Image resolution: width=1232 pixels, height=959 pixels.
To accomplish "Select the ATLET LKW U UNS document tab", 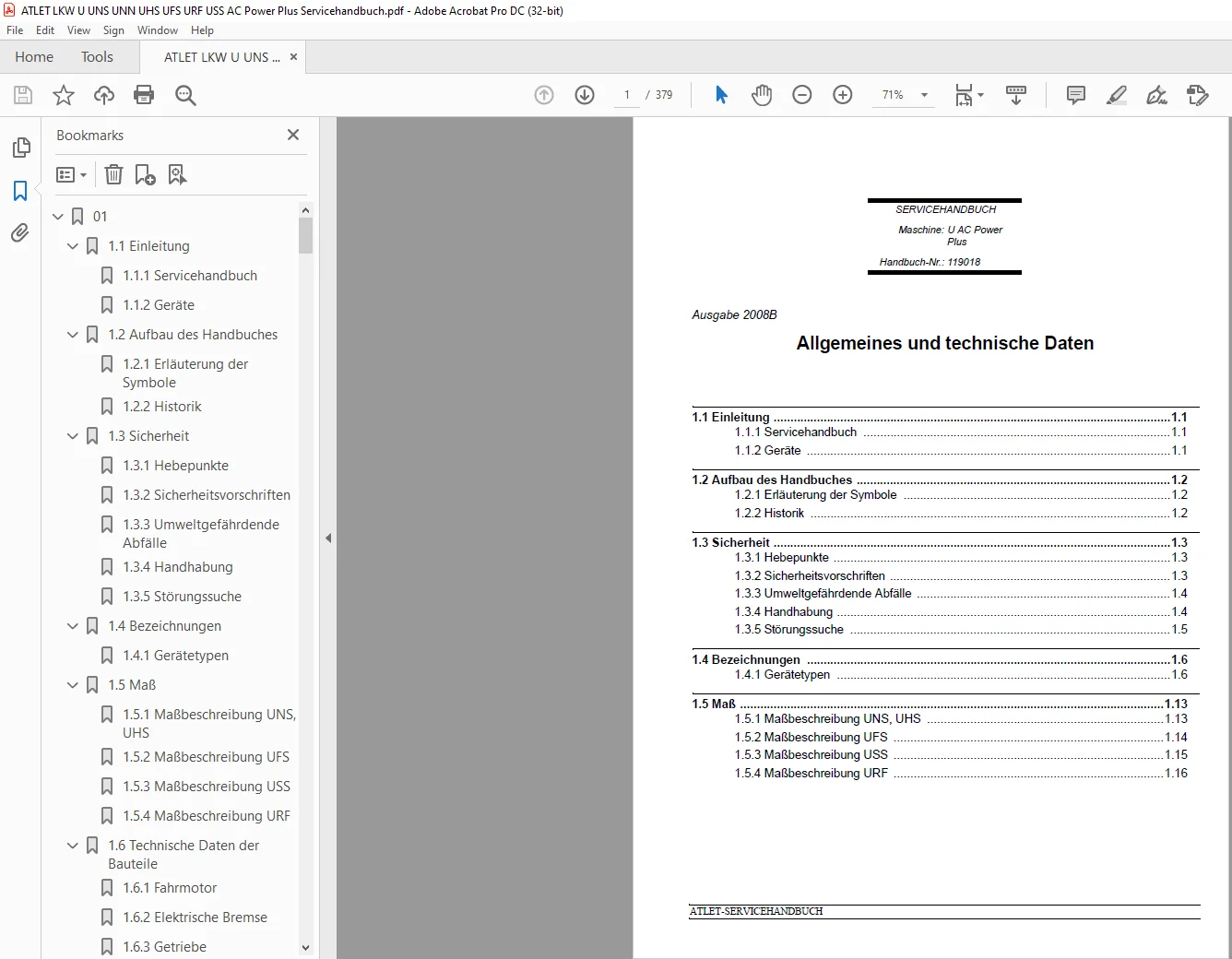I will [x=222, y=57].
